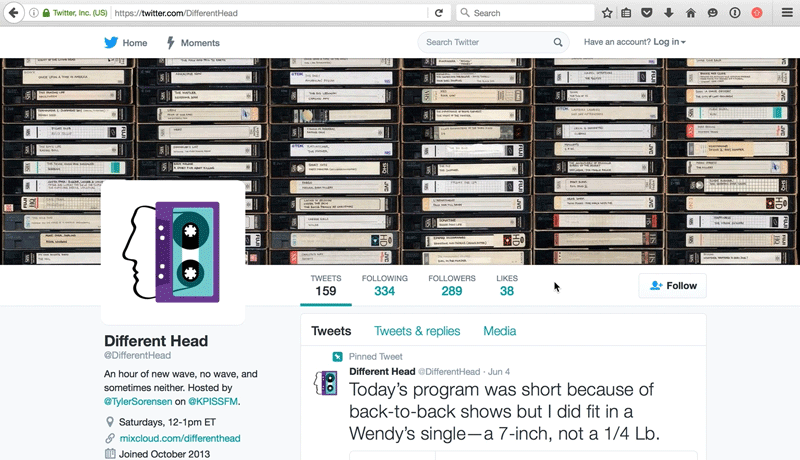Open the Different Head cassette profile picture
This screenshot has width=800, height=460.
coord(173,252)
